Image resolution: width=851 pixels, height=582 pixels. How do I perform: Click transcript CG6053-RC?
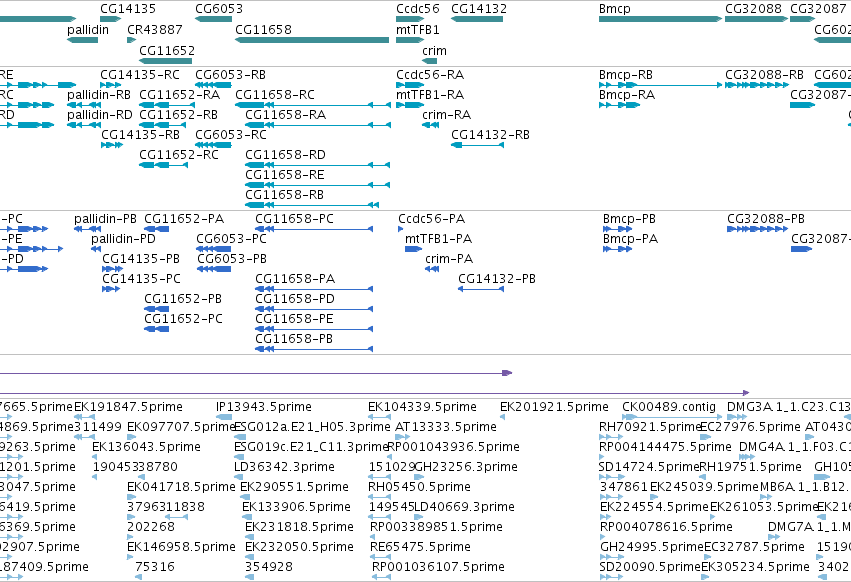pyautogui.click(x=231, y=135)
